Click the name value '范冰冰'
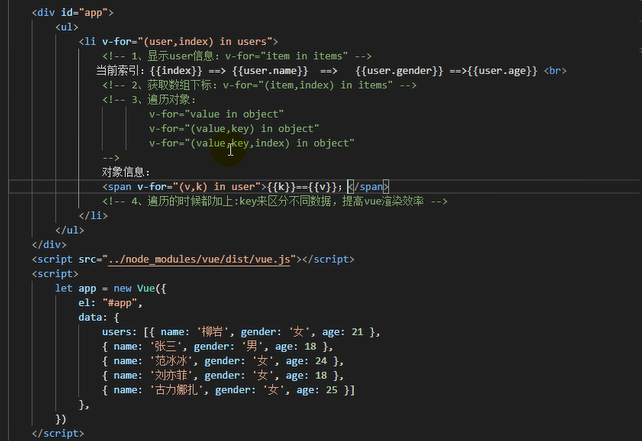 (x=171, y=361)
